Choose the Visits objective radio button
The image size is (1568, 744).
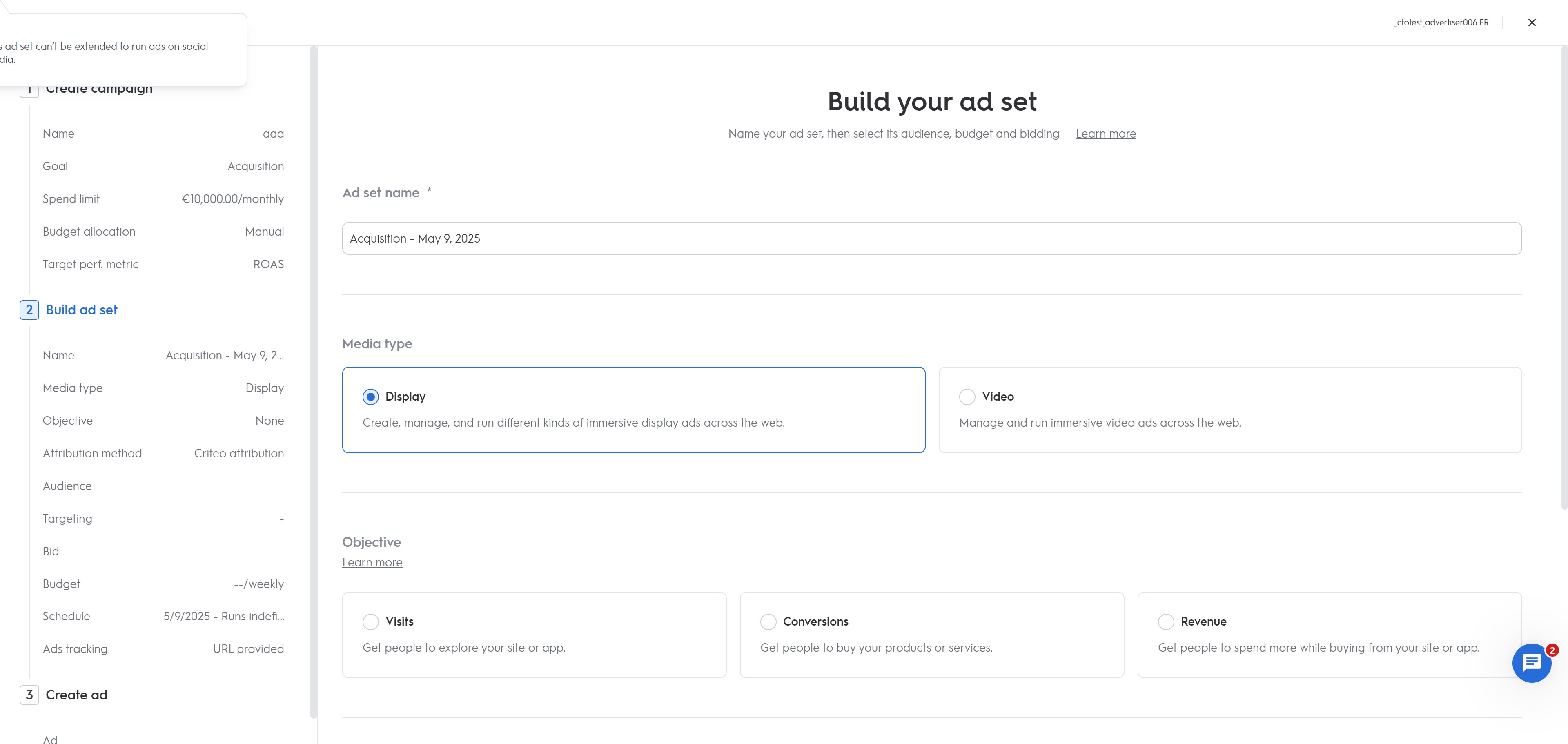pos(371,621)
